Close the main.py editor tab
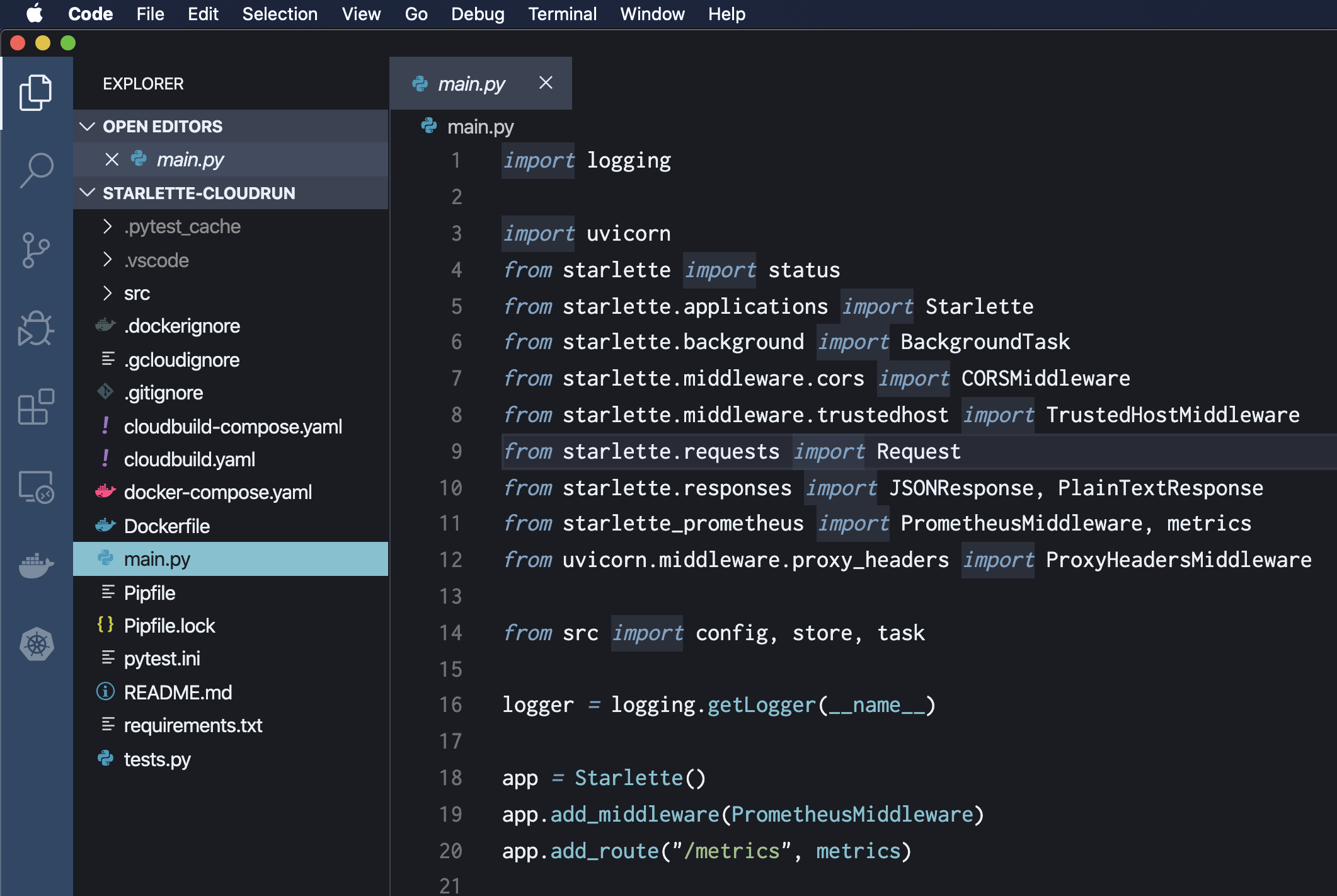Screen dimensions: 1337x896 pos(546,83)
